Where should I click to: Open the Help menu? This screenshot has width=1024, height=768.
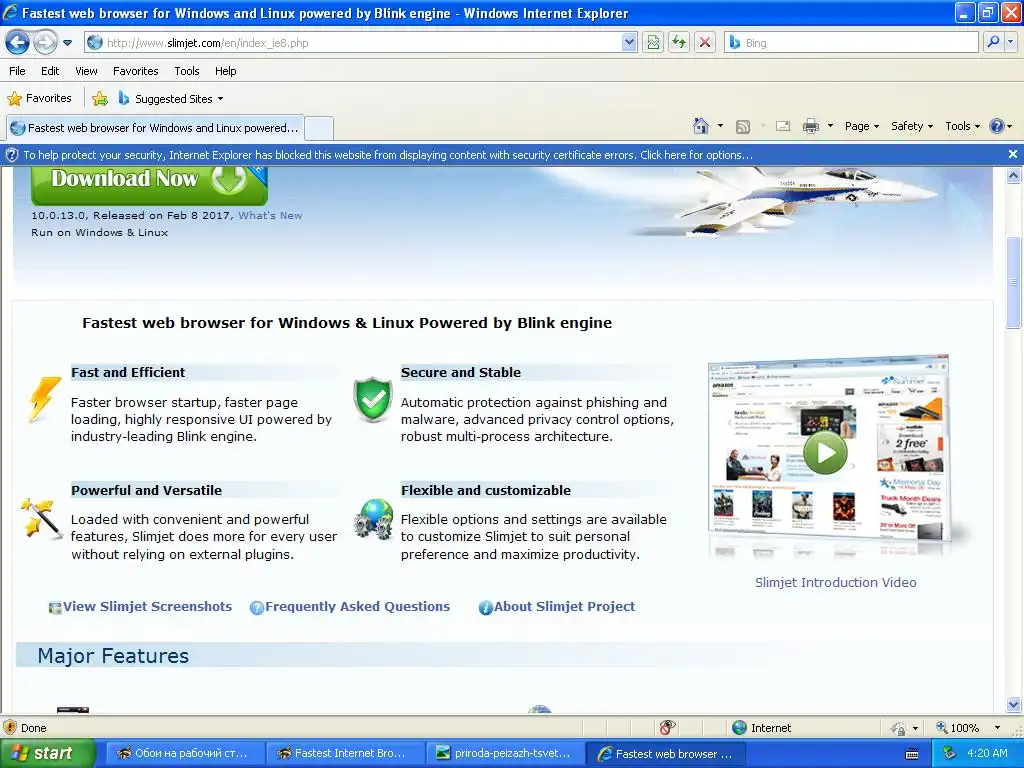click(225, 71)
